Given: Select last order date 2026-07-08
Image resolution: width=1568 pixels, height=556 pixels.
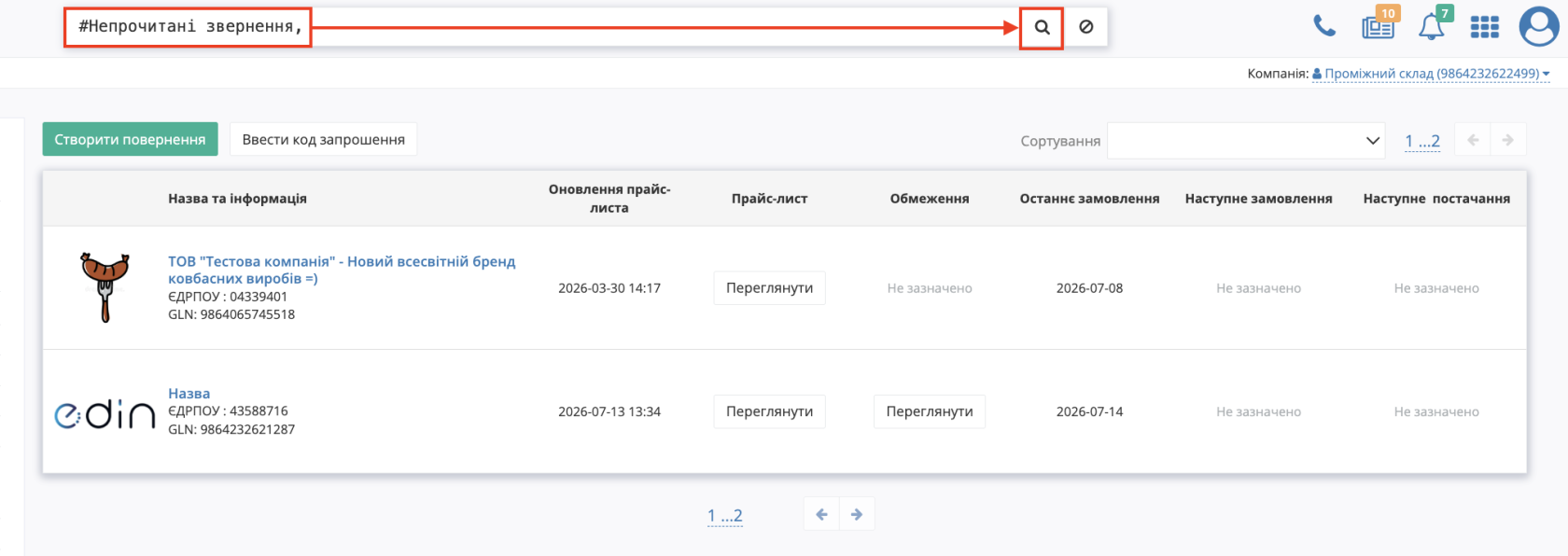Looking at the screenshot, I should pyautogui.click(x=1089, y=288).
